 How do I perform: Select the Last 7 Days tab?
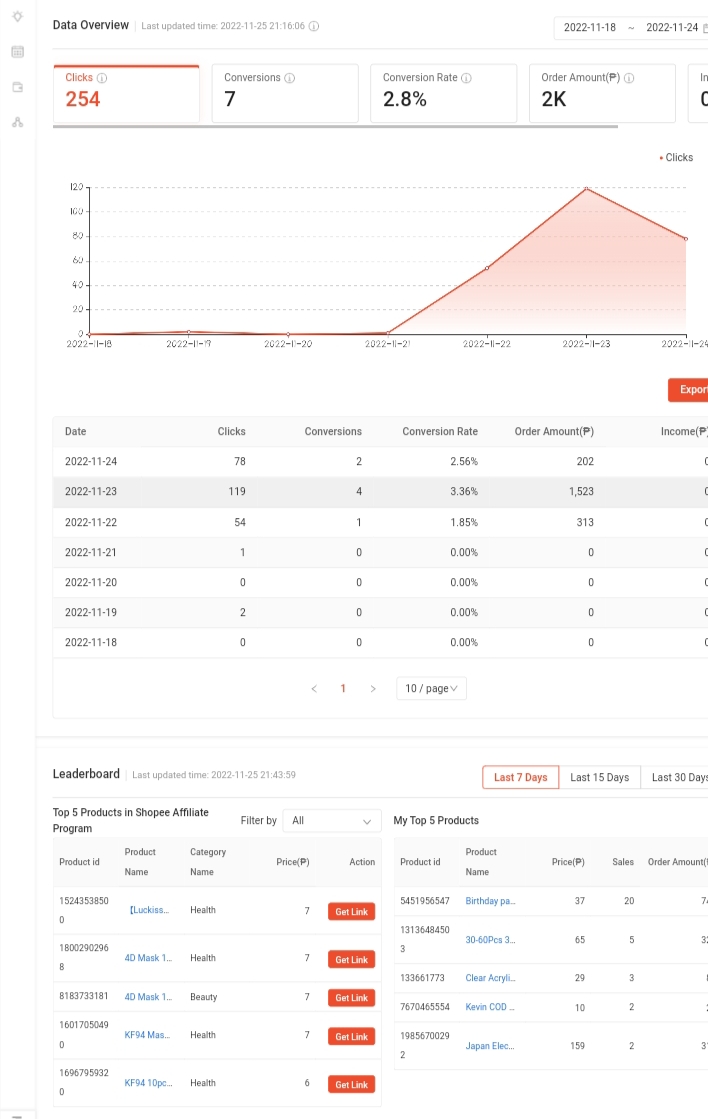coord(520,777)
